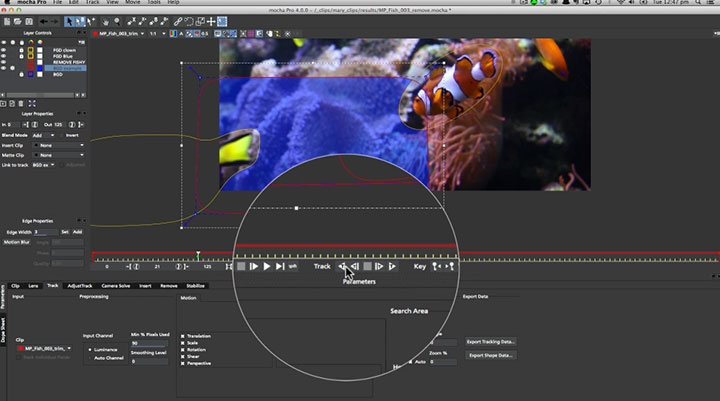Toggle the Shear checkbox
This screenshot has width=720, height=401.
click(183, 356)
